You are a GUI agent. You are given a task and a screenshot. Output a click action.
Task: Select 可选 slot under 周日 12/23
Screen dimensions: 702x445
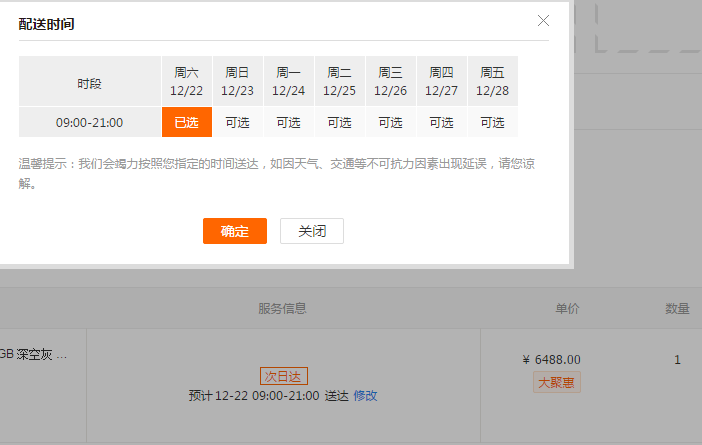(x=237, y=122)
